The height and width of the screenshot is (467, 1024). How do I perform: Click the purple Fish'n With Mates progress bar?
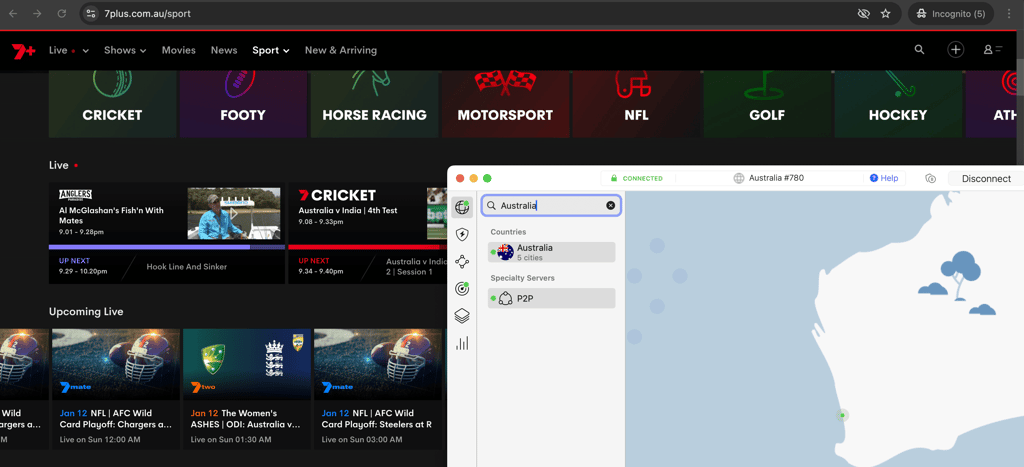click(167, 247)
